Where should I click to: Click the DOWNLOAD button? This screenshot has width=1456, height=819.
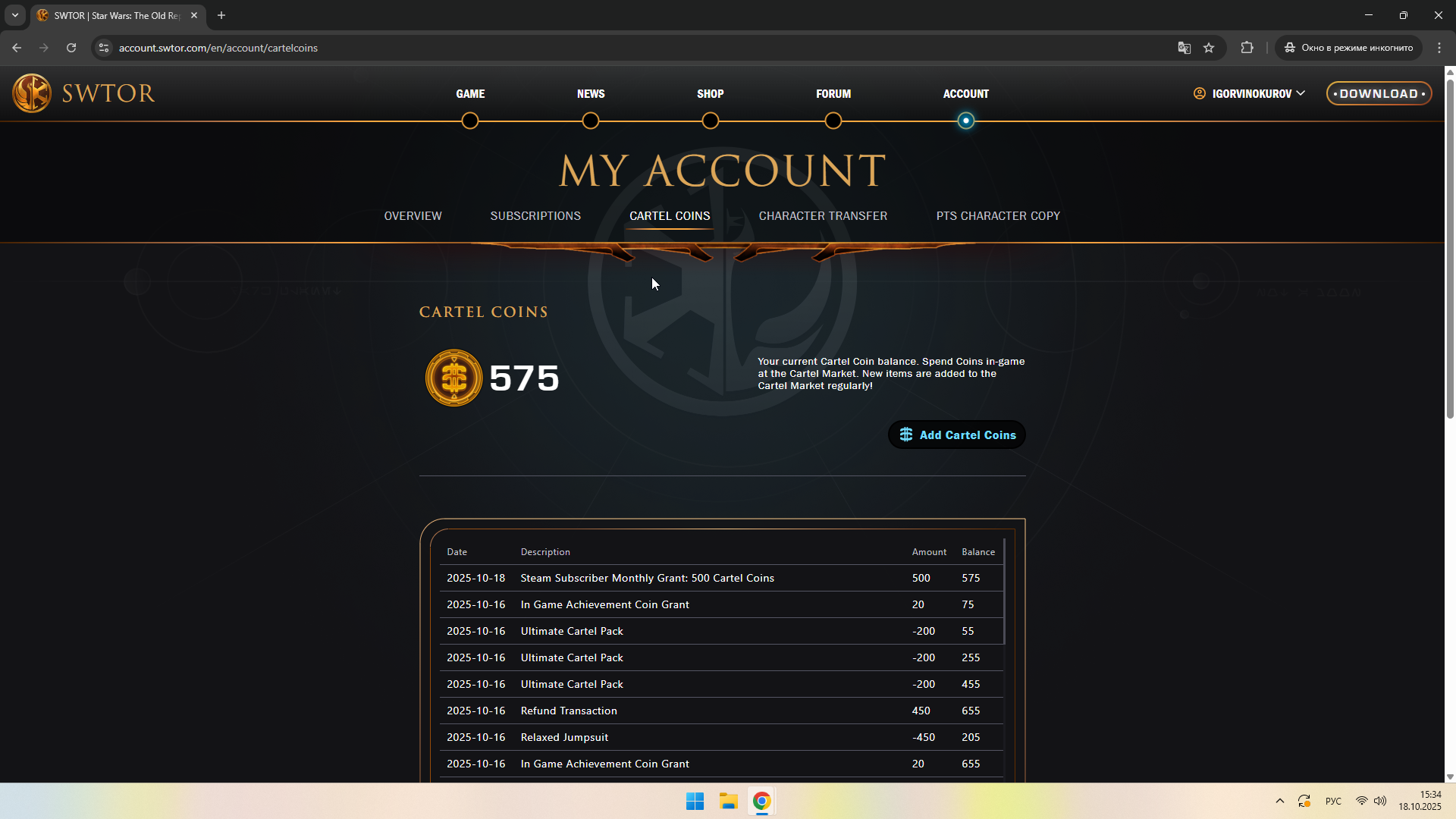pyautogui.click(x=1379, y=93)
